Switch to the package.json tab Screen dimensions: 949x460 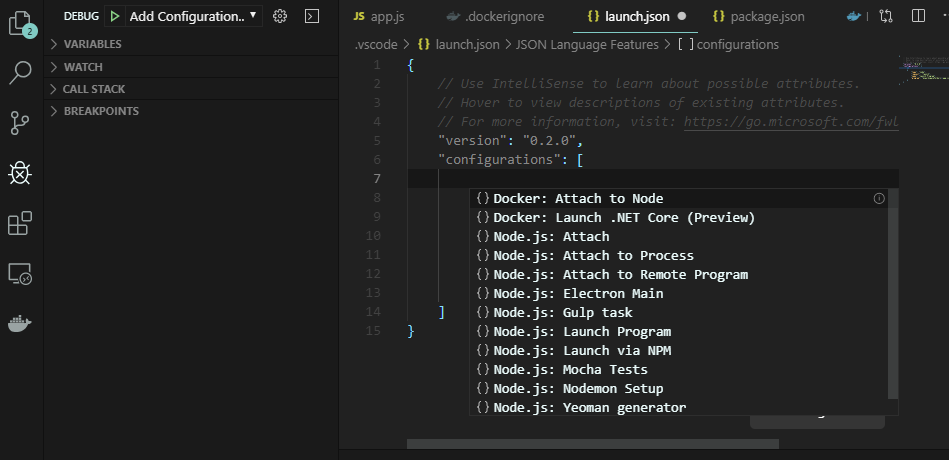[x=759, y=16]
